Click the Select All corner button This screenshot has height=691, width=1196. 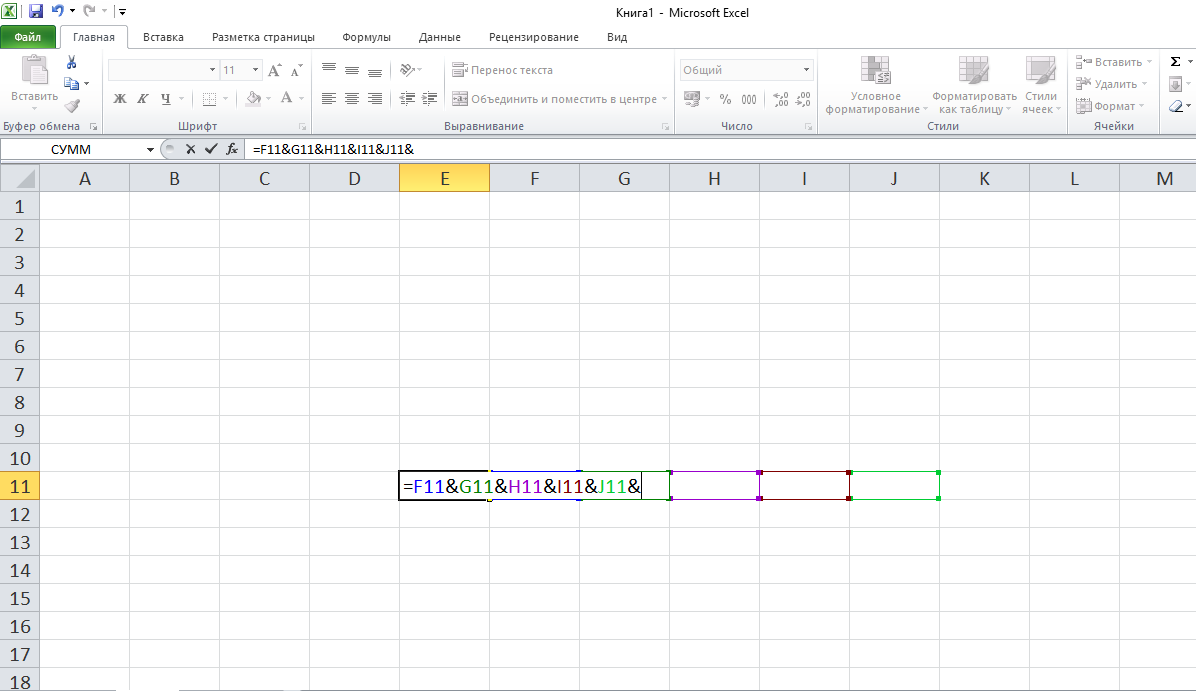[x=20, y=178]
